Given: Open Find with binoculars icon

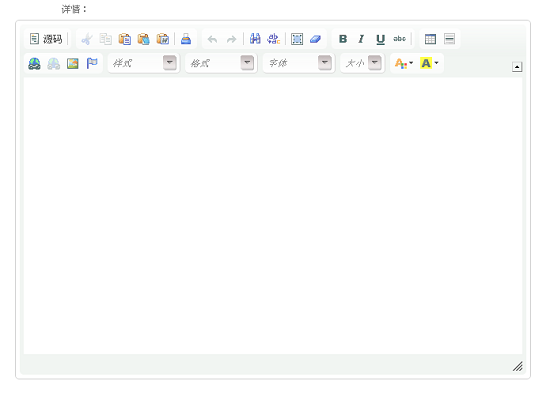Looking at the screenshot, I should (x=255, y=39).
